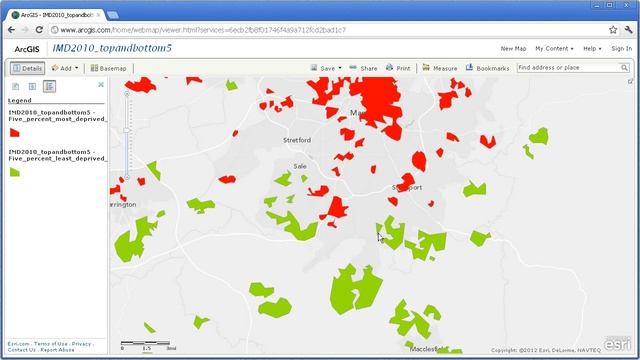Image resolution: width=640 pixels, height=360 pixels.
Task: Close the Details side panel
Action: pyautogui.click(x=101, y=84)
